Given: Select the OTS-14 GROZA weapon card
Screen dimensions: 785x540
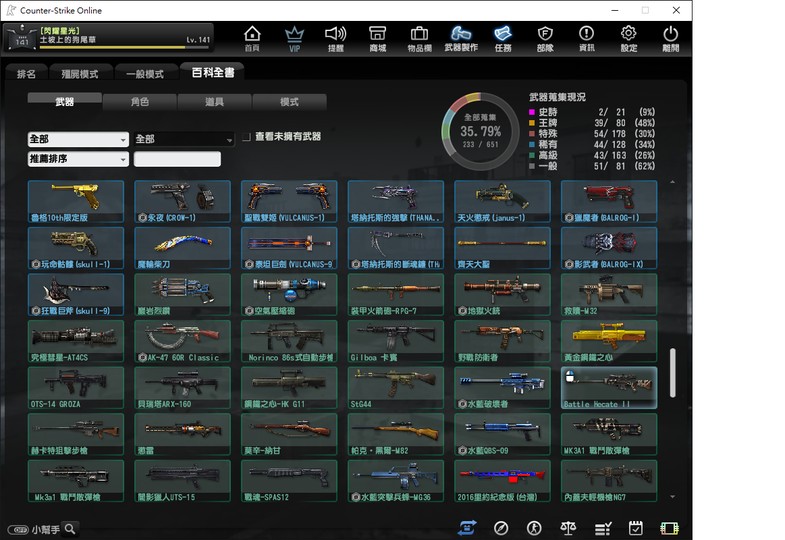Looking at the screenshot, I should click(x=76, y=388).
